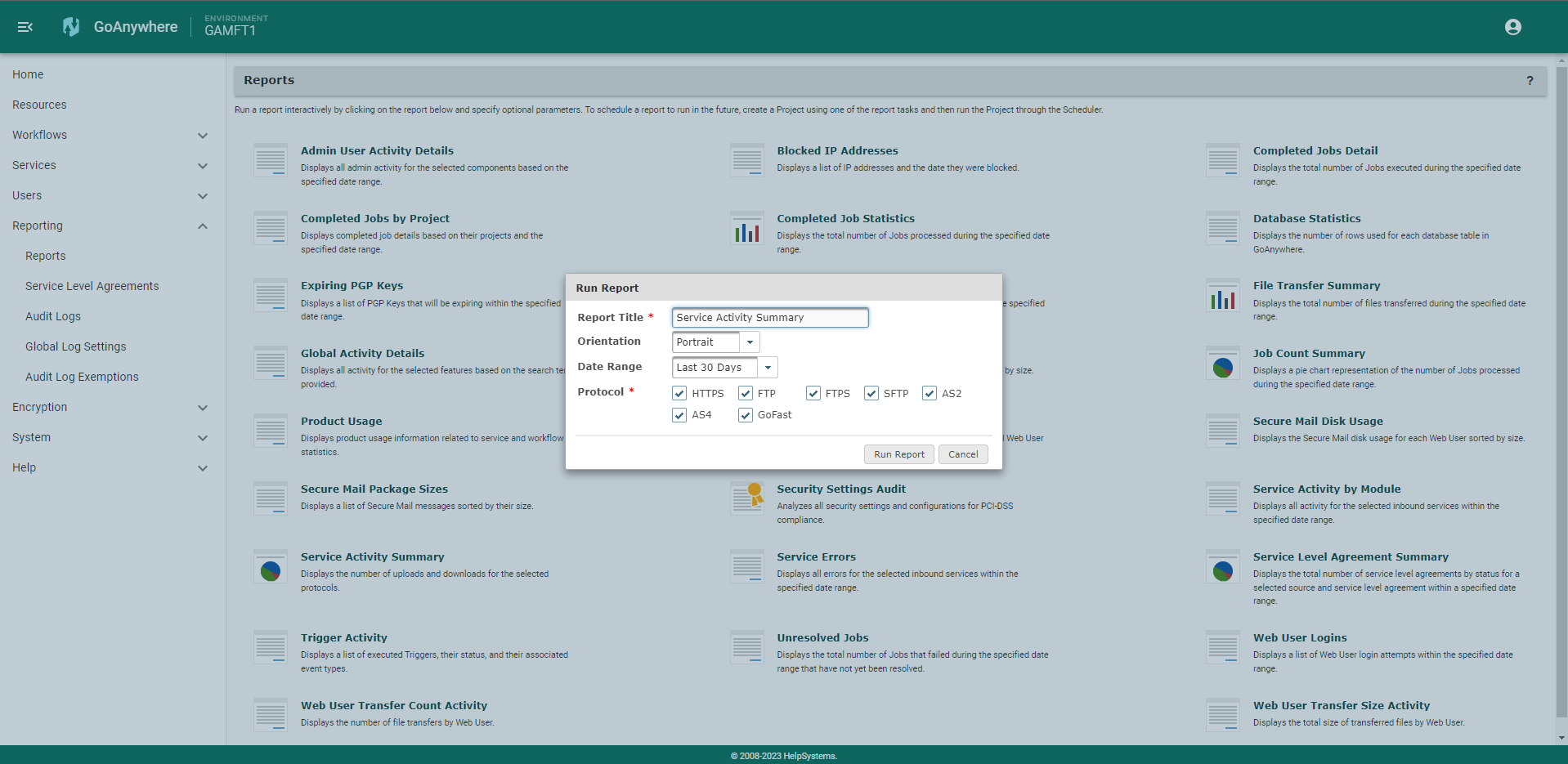
Task: Click the GoAnywhere logo icon
Action: tap(71, 27)
